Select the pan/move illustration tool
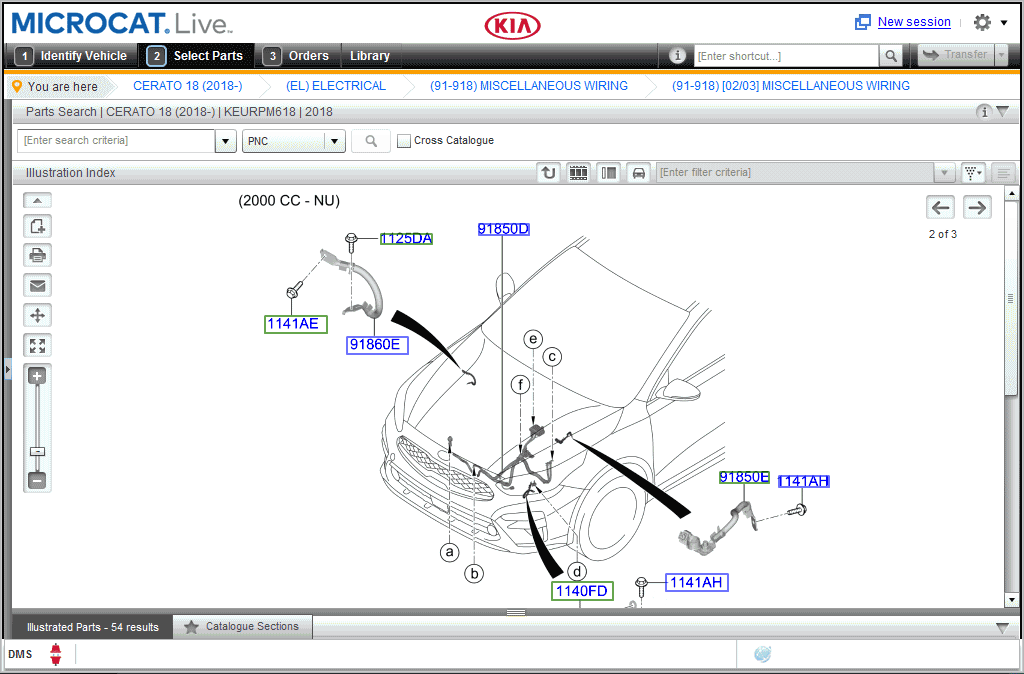The image size is (1024, 674). [38, 315]
